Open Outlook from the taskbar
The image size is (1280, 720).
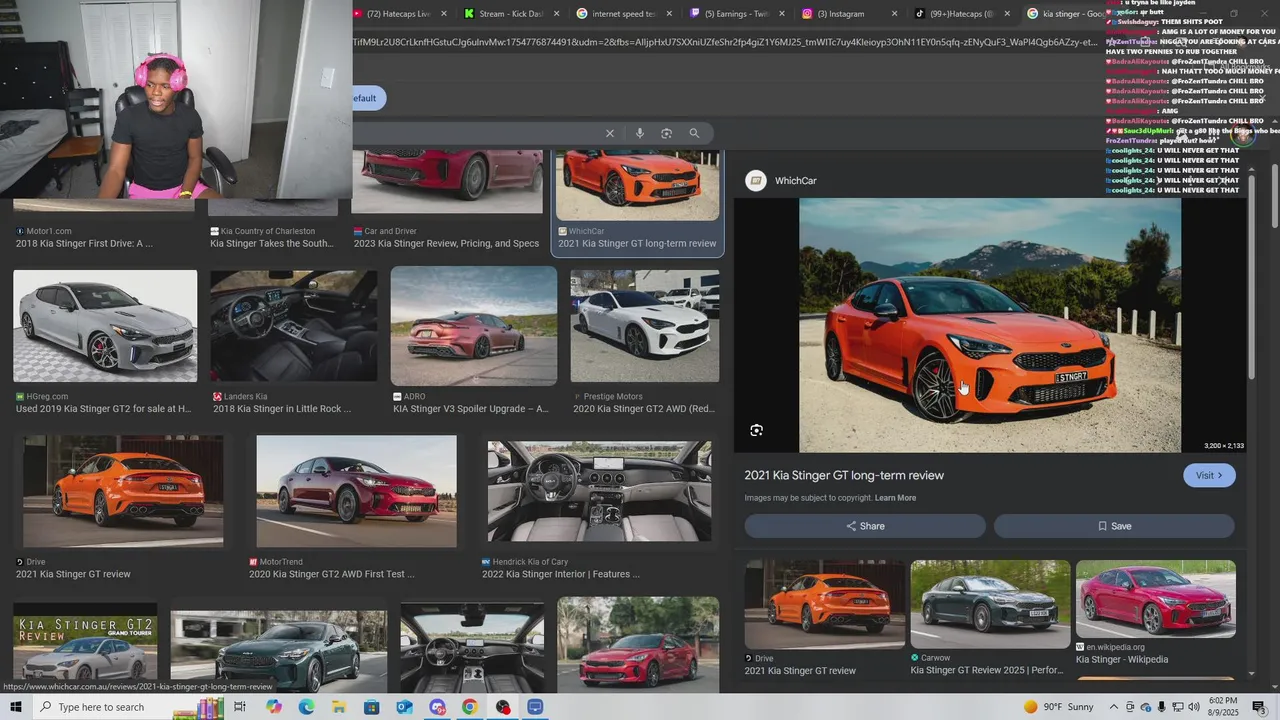pos(404,707)
